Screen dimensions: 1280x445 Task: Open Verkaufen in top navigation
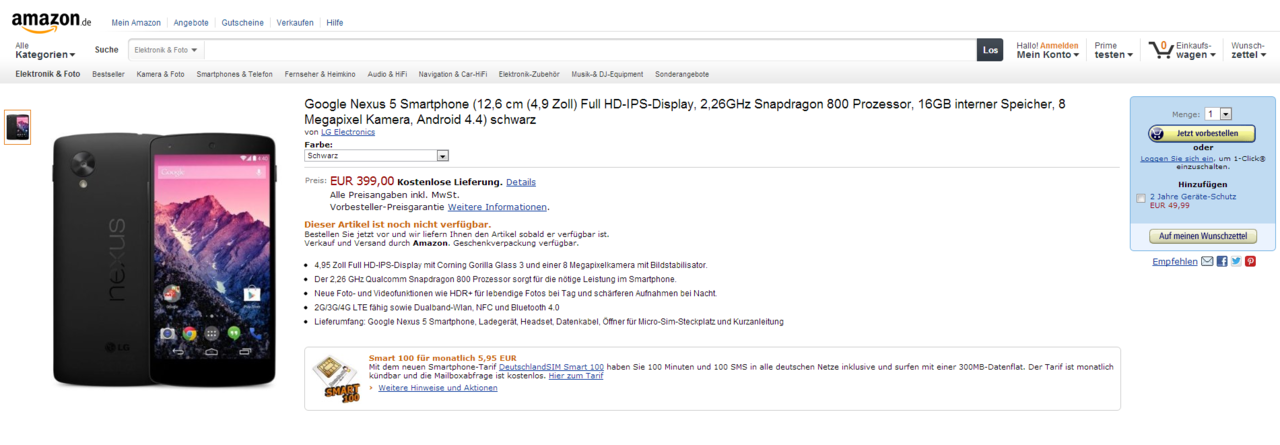click(295, 22)
